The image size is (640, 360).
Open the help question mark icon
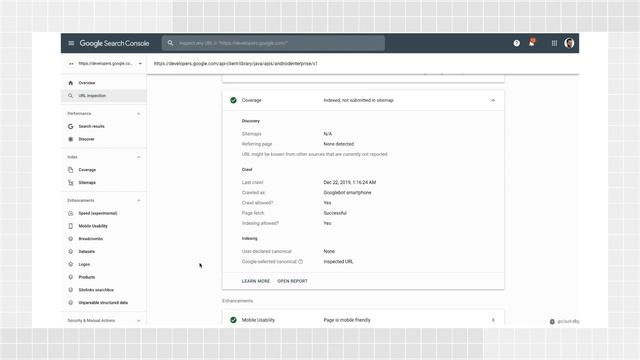516,43
